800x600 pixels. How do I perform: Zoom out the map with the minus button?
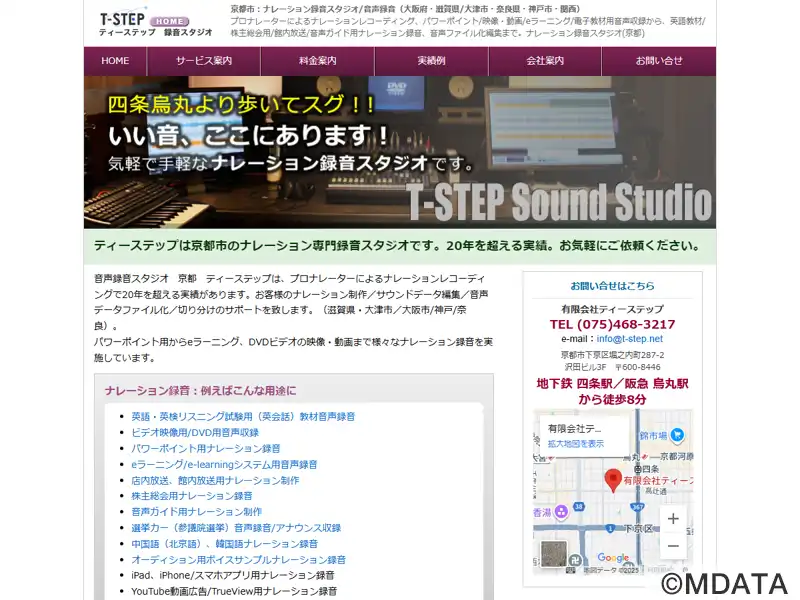[673, 545]
